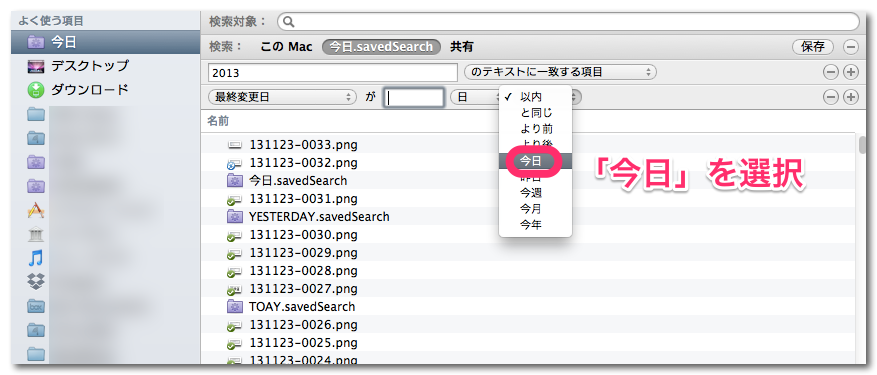Click the file list vertical scrollbar thumb
Image resolution: width=877 pixels, height=375 pixels.
[862, 144]
